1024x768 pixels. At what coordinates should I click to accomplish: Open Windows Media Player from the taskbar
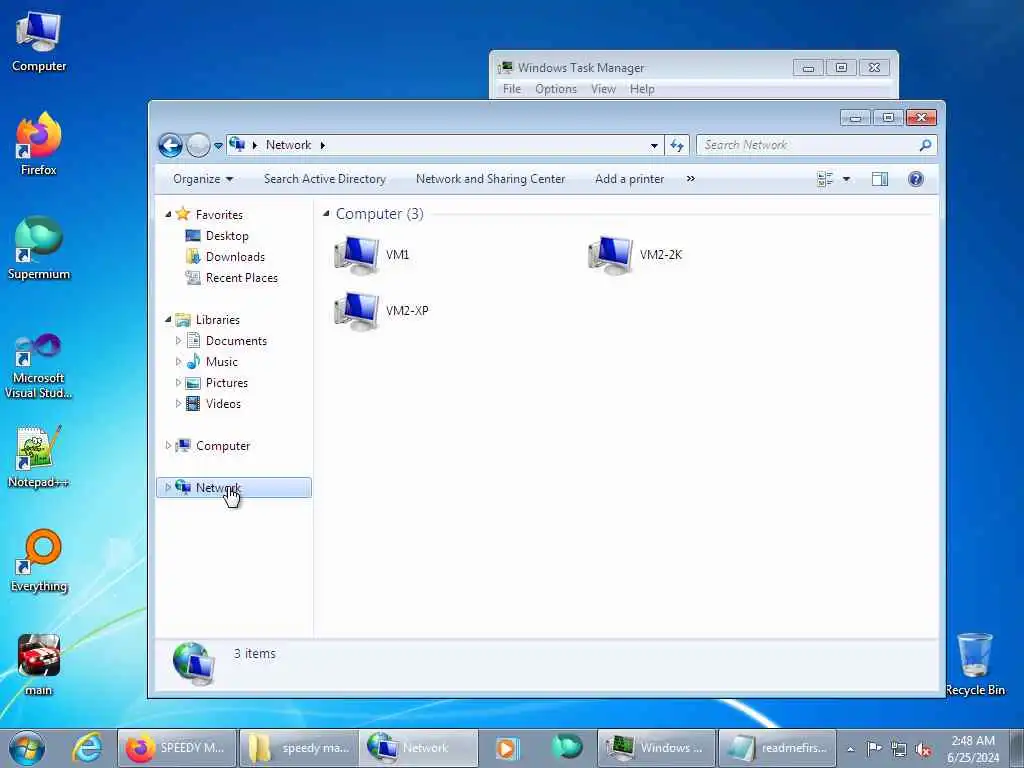tap(507, 748)
